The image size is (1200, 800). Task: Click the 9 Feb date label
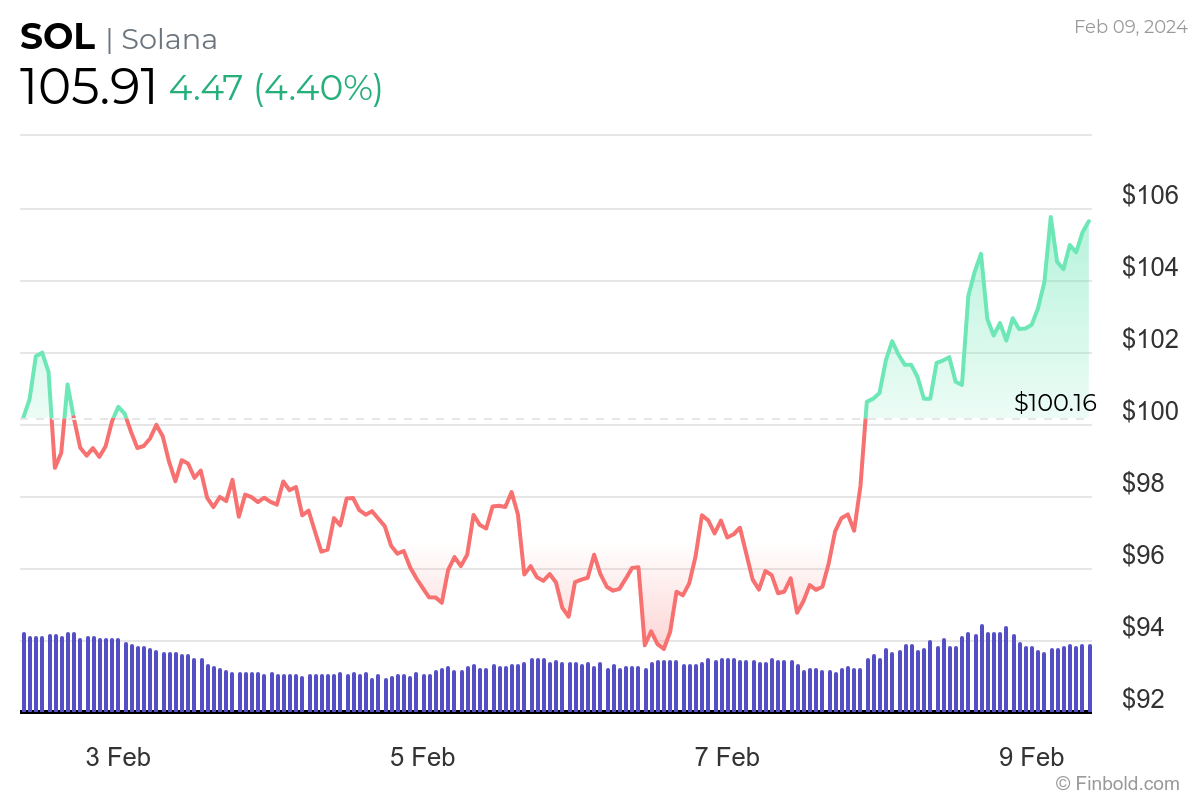point(1031,757)
